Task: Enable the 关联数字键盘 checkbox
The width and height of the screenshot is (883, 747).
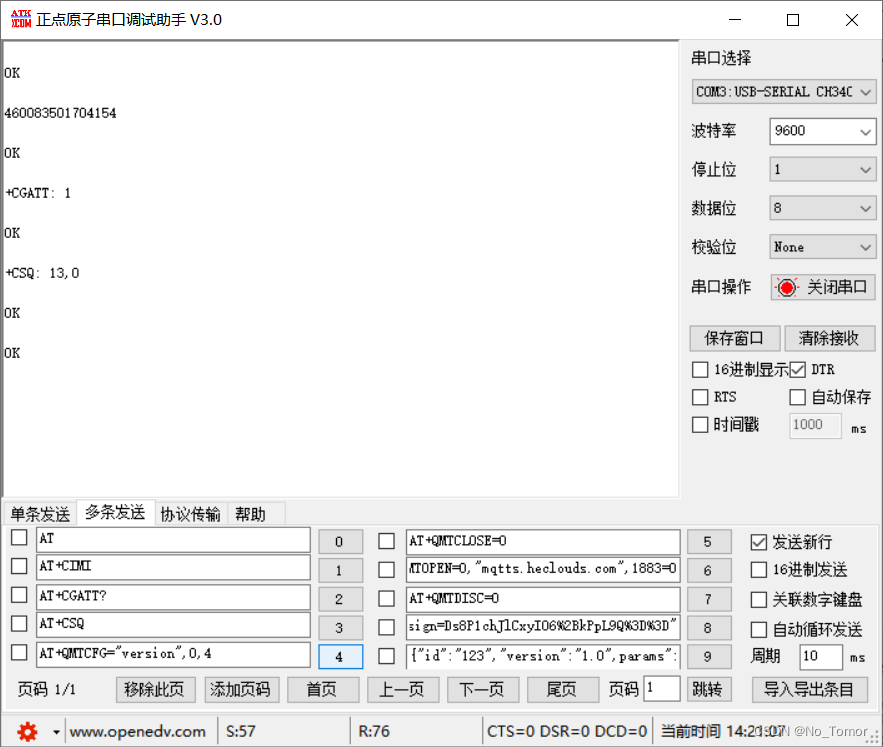Action: (x=759, y=600)
